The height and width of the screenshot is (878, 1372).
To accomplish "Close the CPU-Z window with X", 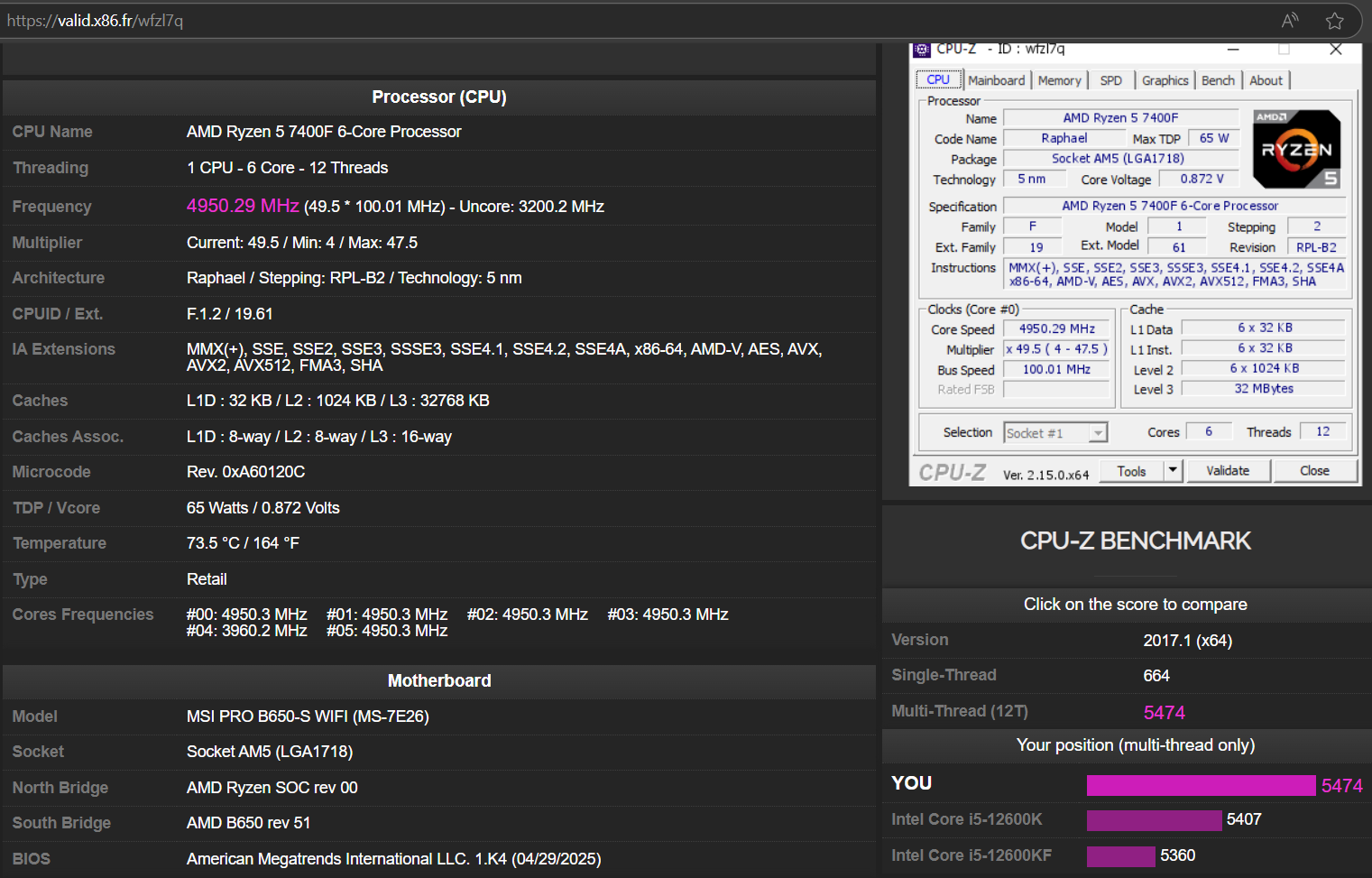I will [x=1336, y=50].
